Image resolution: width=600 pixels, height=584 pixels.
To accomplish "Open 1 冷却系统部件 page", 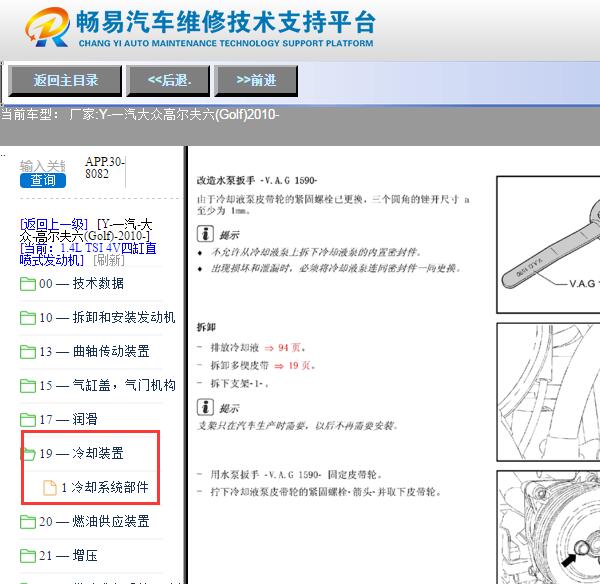I will tap(105, 487).
